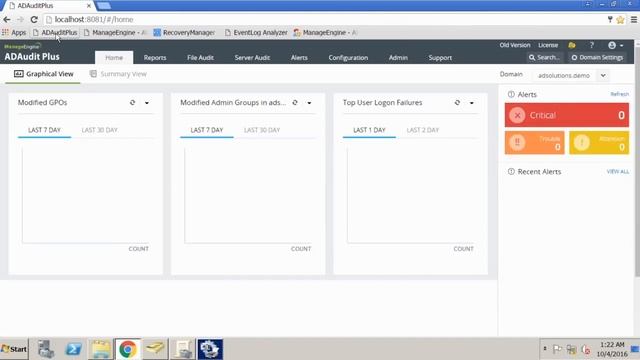Open PowerShell from the taskbar

pyautogui.click(x=73, y=349)
